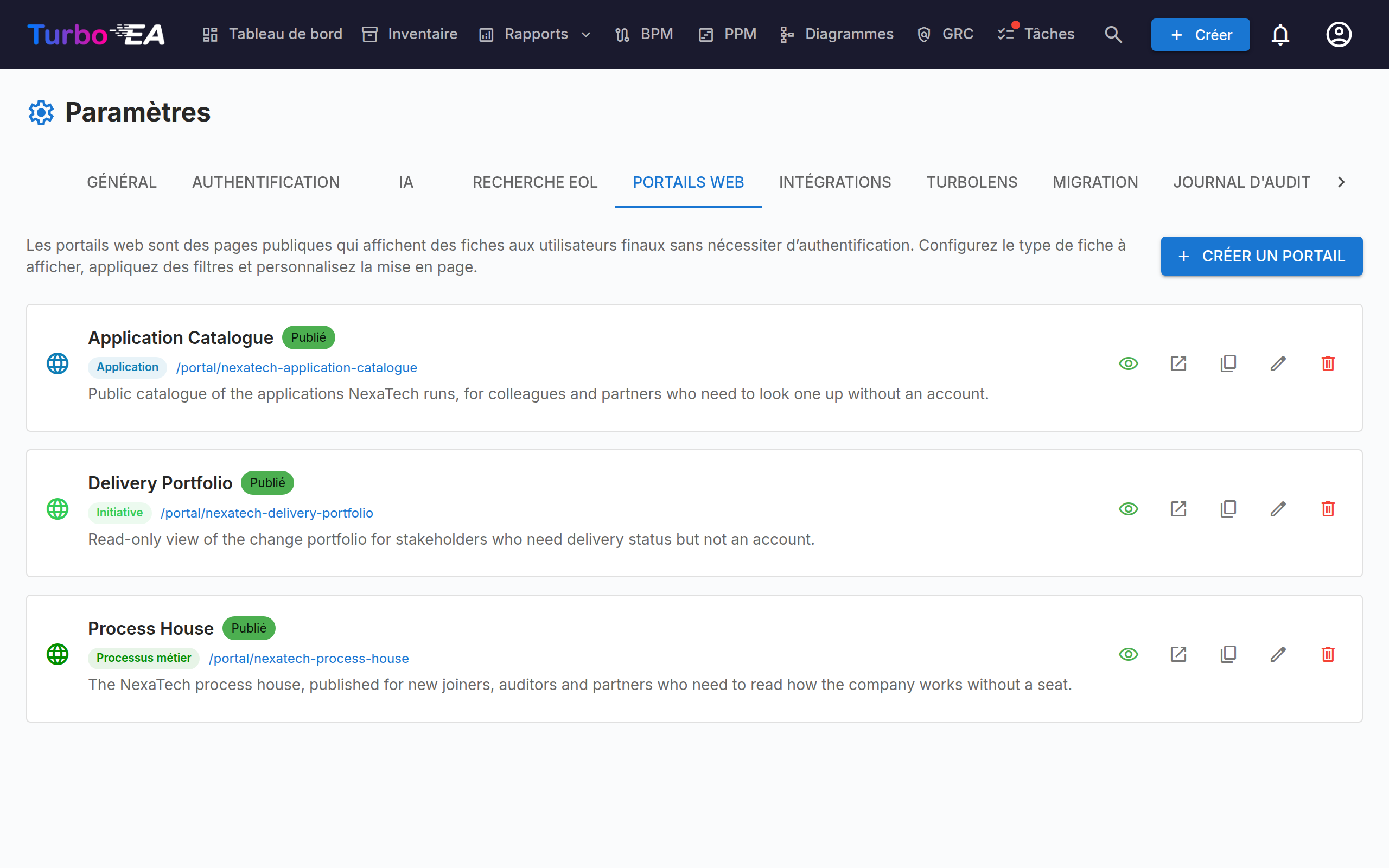Click the Initiative type chip
This screenshot has width=1389, height=868.
[x=119, y=513]
